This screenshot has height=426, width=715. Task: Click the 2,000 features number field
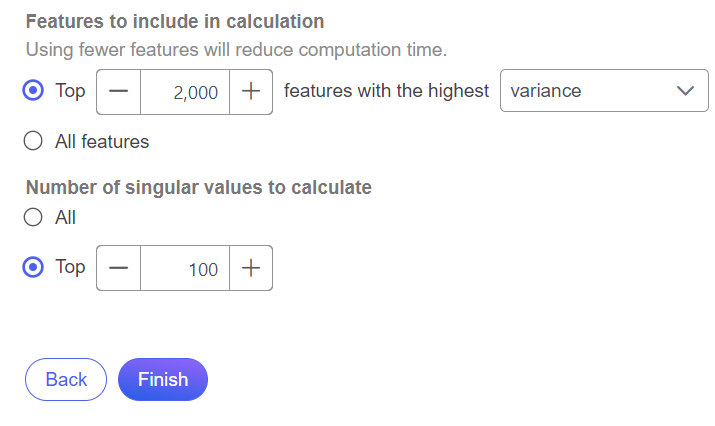185,91
